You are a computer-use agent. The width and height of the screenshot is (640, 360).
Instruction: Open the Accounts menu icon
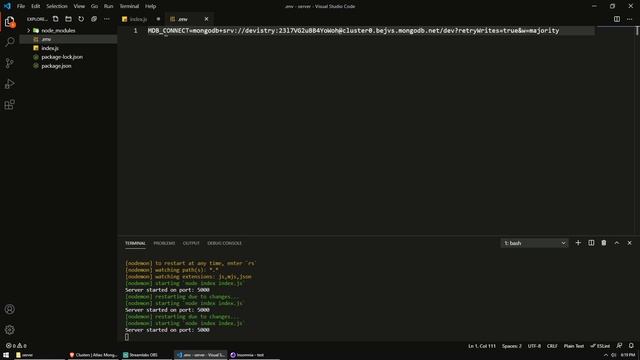click(x=10, y=309)
